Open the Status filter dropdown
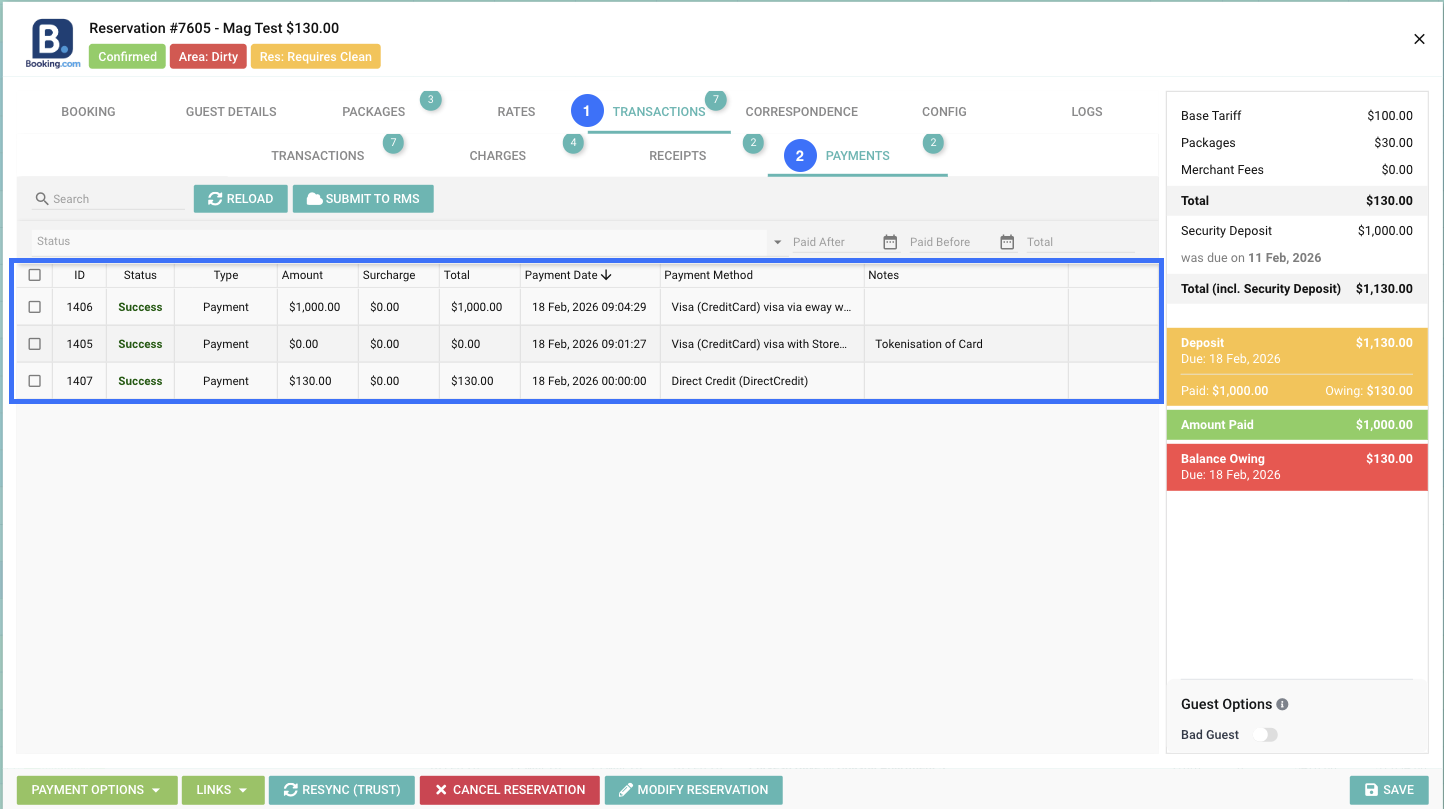 (778, 242)
